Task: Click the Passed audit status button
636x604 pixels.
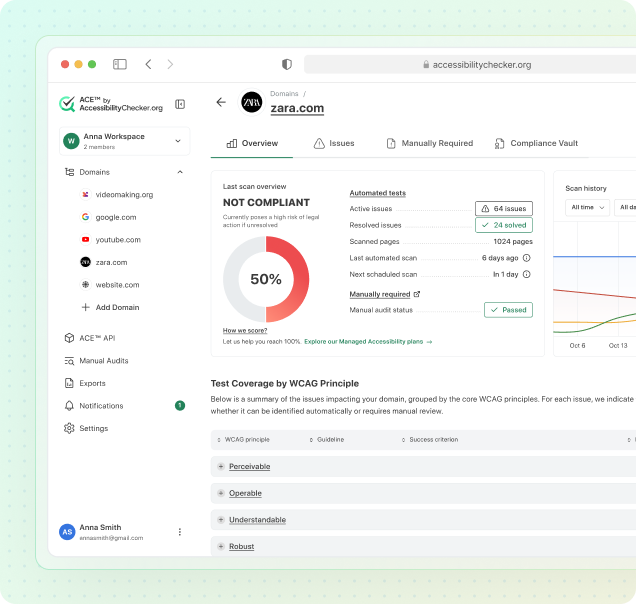Action: [x=508, y=310]
